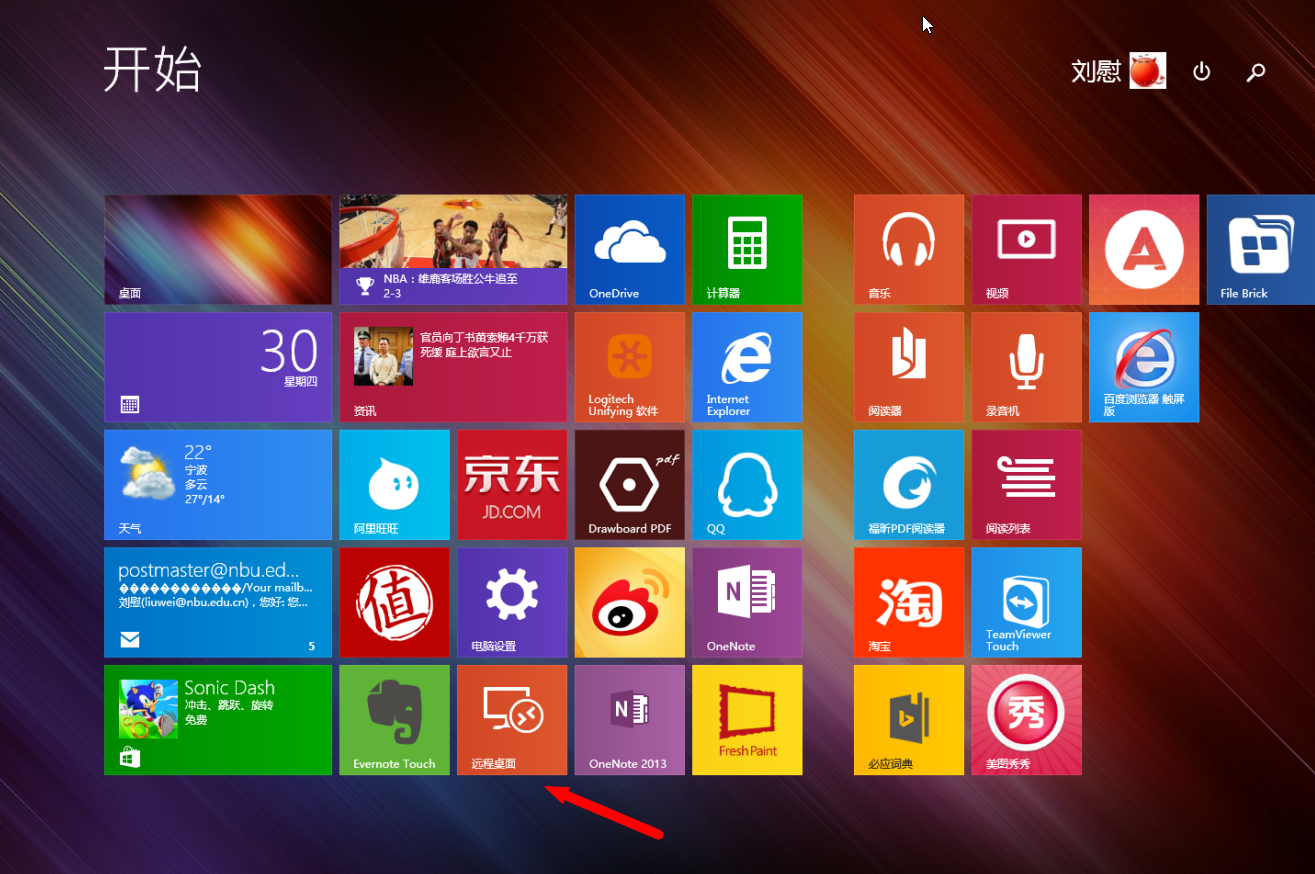The width and height of the screenshot is (1315, 874).
Task: Launch the Bing Dictionary (必应词典) tile
Action: point(909,720)
